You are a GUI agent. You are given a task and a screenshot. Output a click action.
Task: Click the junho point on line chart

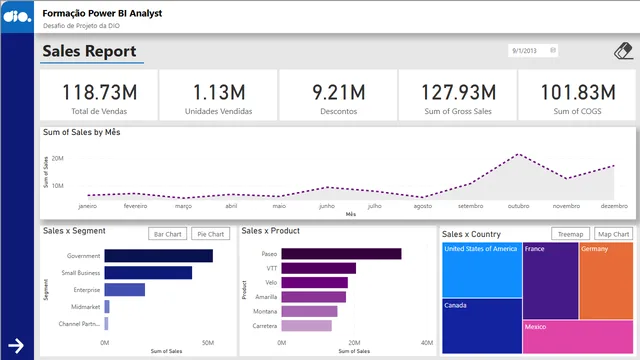[327, 187]
